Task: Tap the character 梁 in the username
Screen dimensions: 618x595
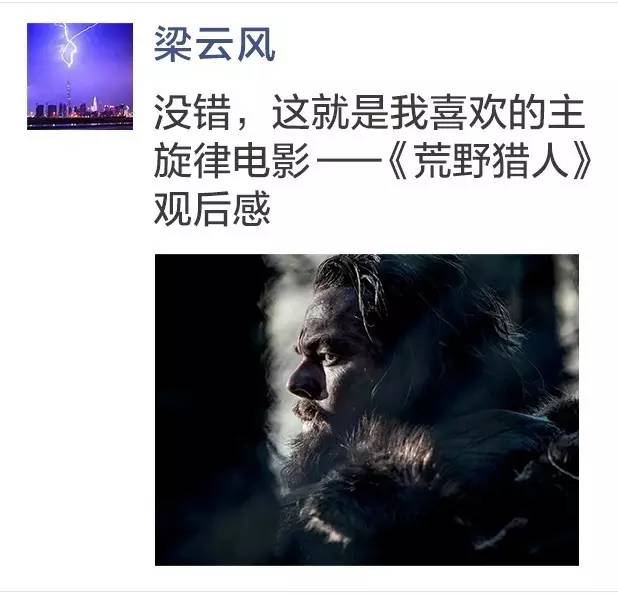Action: tap(173, 44)
